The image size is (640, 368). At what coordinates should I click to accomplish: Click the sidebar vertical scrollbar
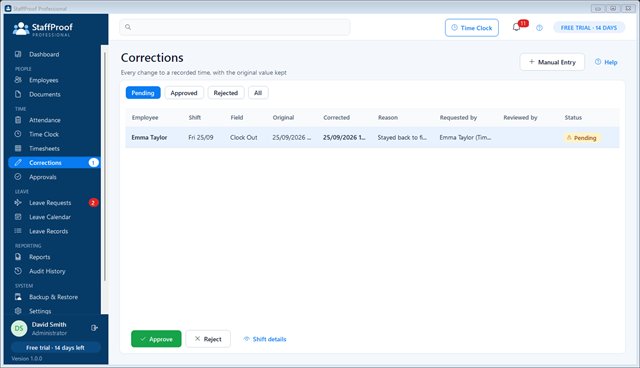(x=104, y=167)
